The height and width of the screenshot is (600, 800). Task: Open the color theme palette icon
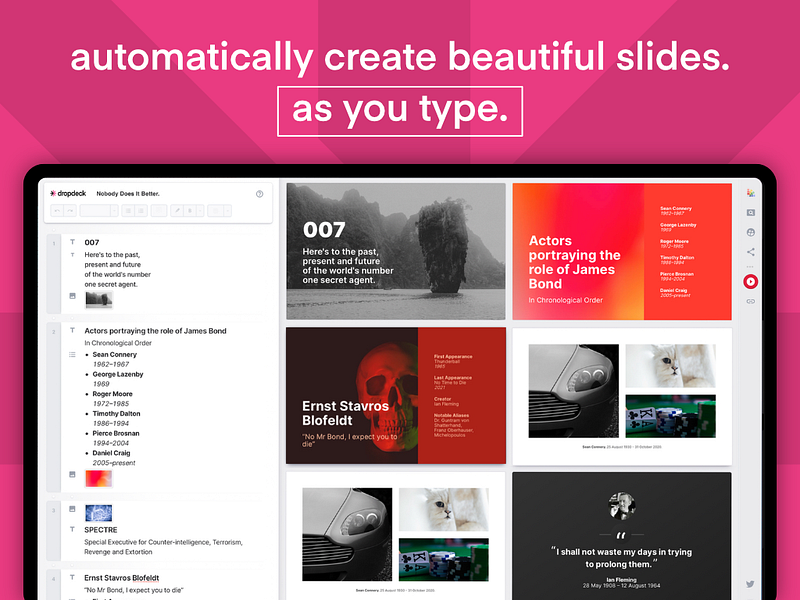click(751, 193)
